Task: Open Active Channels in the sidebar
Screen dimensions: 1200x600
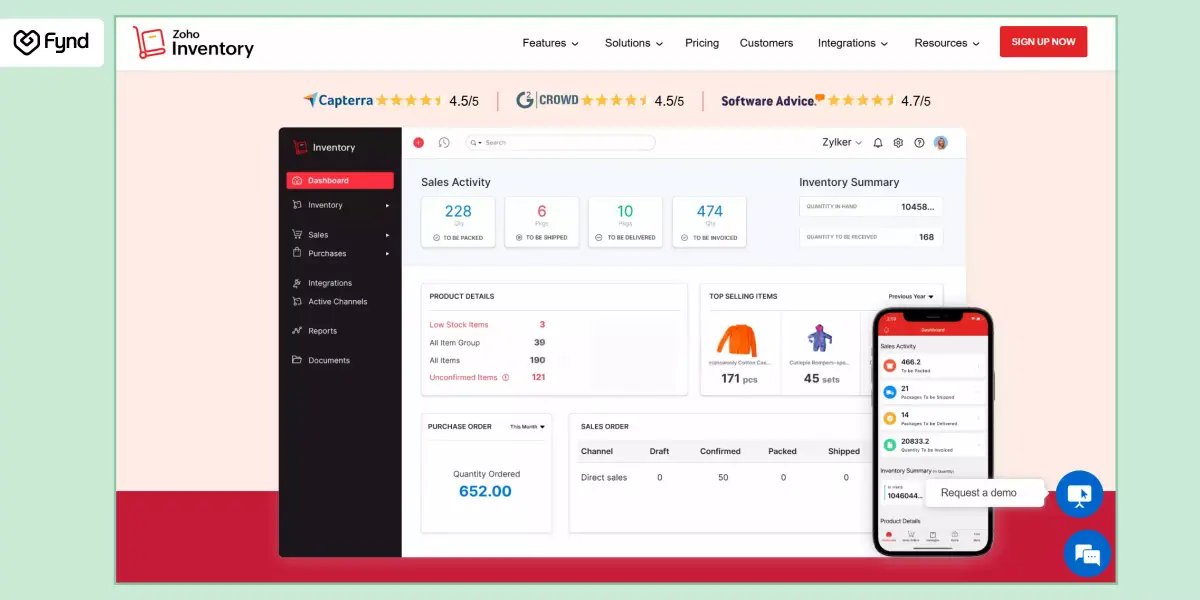Action: pyautogui.click(x=337, y=301)
